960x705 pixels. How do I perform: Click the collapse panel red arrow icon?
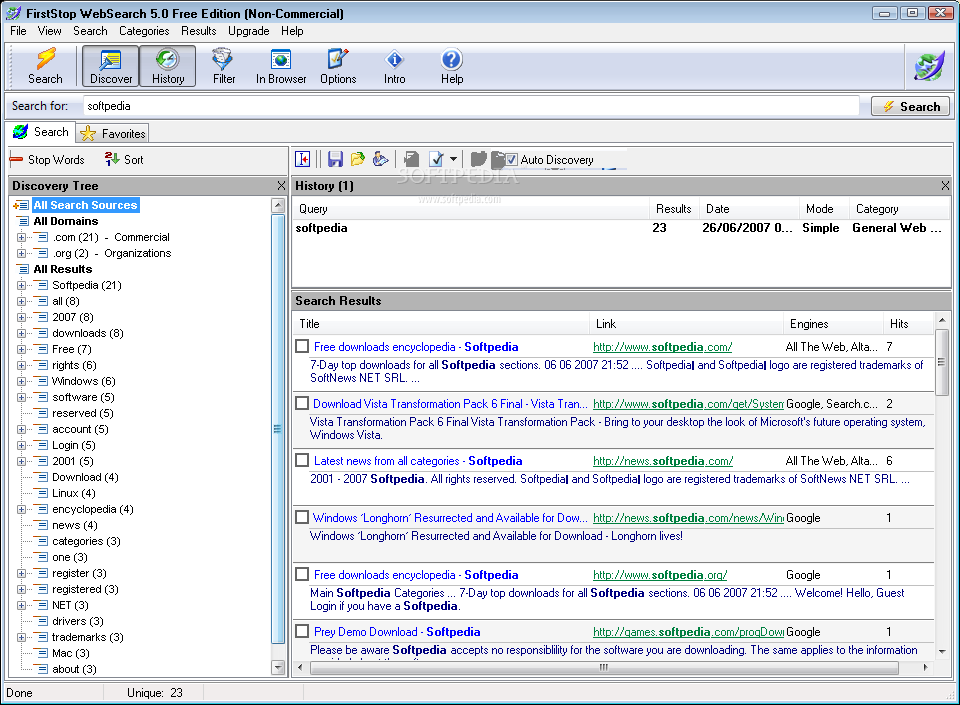(x=303, y=159)
